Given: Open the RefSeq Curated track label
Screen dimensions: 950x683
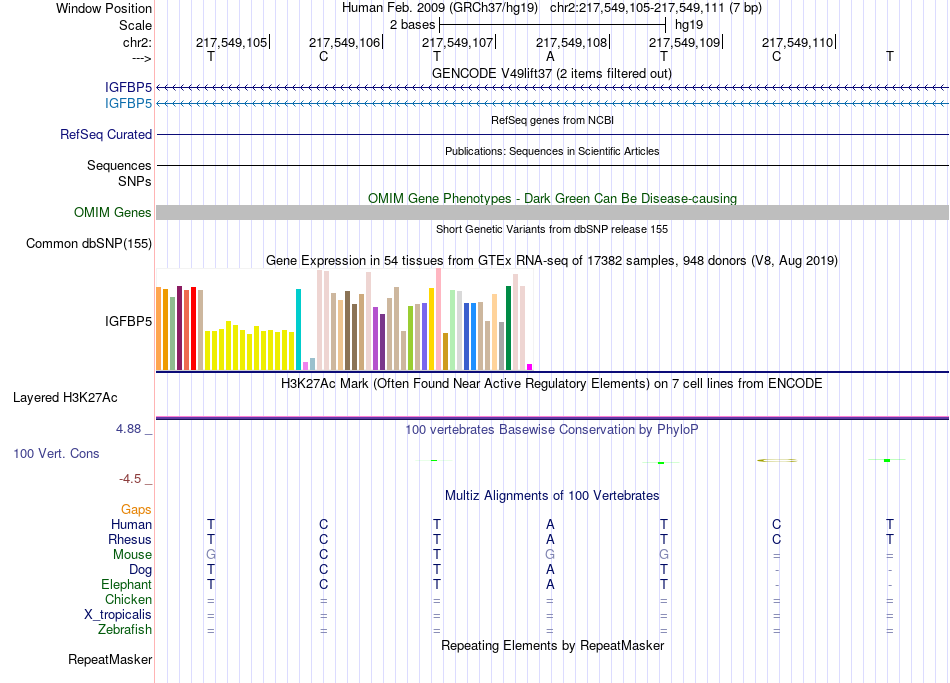Looking at the screenshot, I should point(106,135).
